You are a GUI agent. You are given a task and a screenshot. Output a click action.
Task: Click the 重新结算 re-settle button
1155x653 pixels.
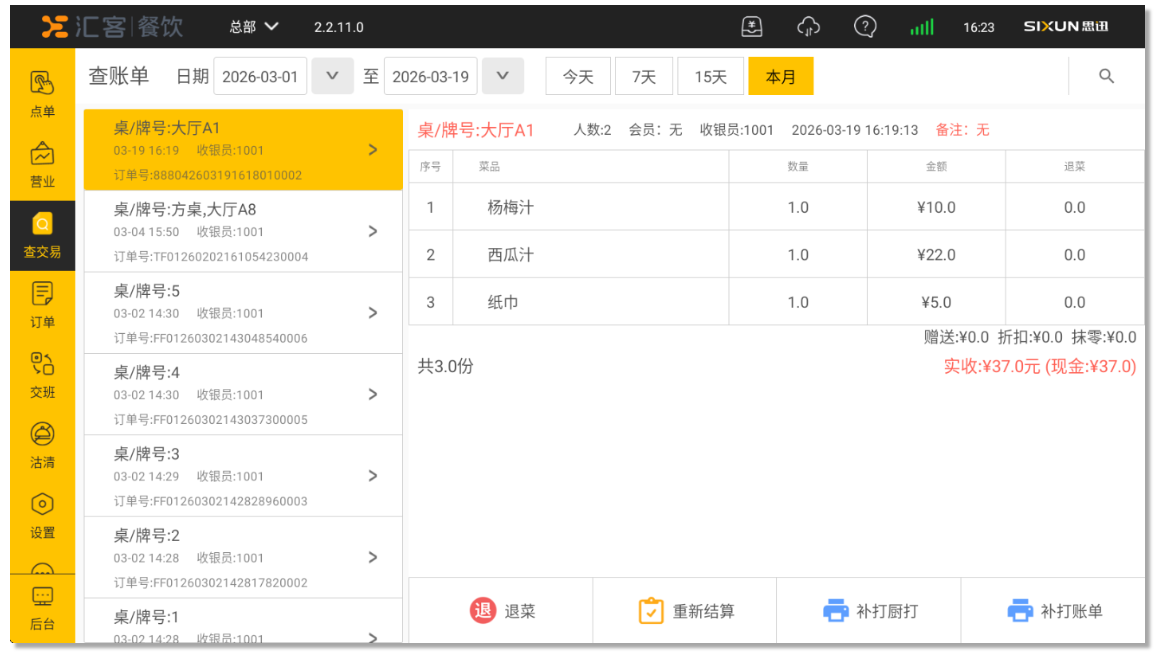click(x=685, y=610)
